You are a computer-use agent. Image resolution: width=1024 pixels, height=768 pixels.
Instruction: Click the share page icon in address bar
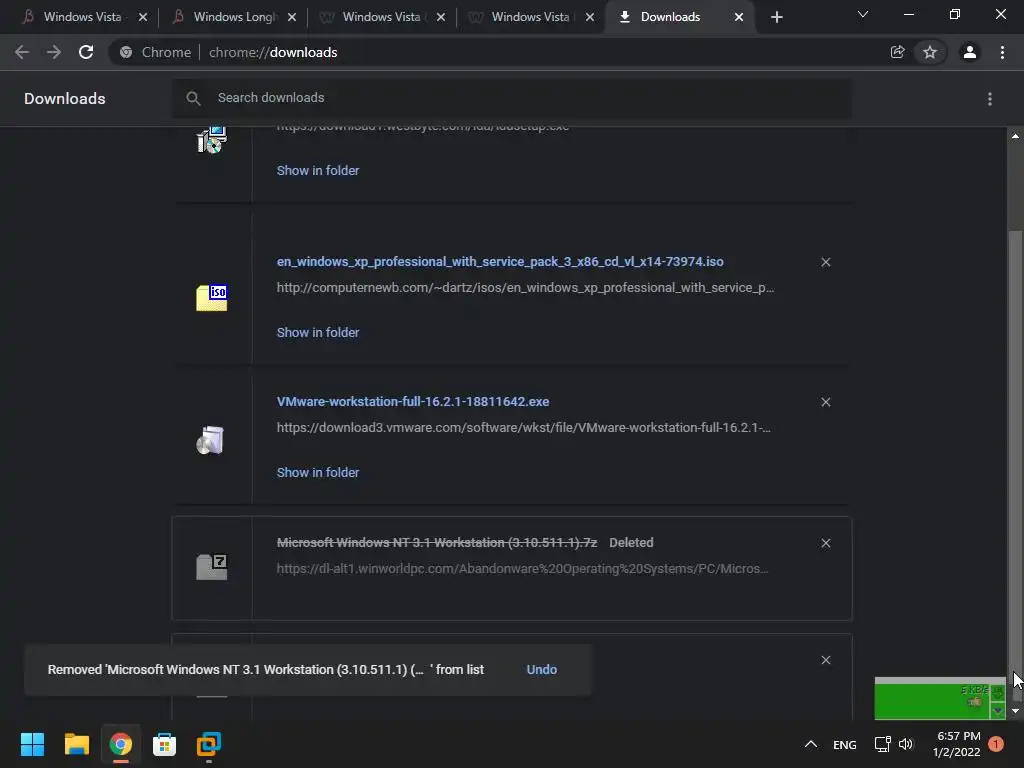897,52
